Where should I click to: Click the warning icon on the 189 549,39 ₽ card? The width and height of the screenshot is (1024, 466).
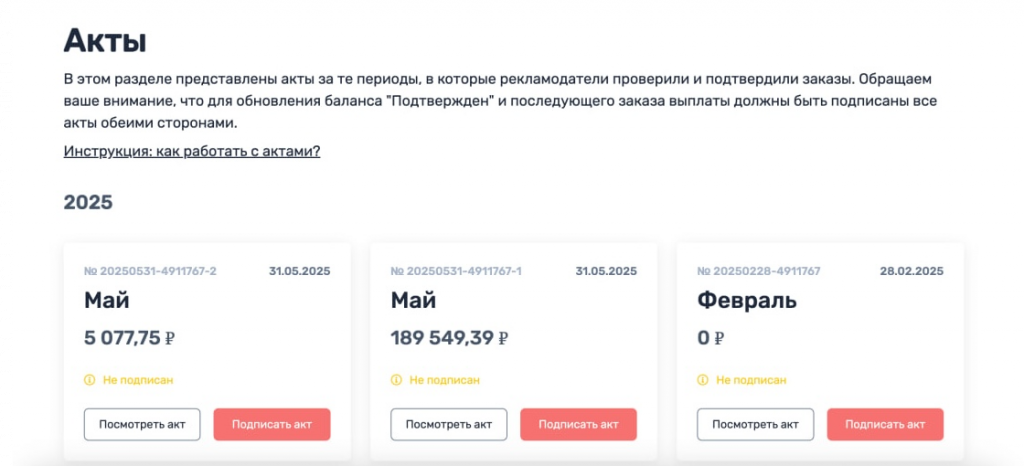pos(396,380)
